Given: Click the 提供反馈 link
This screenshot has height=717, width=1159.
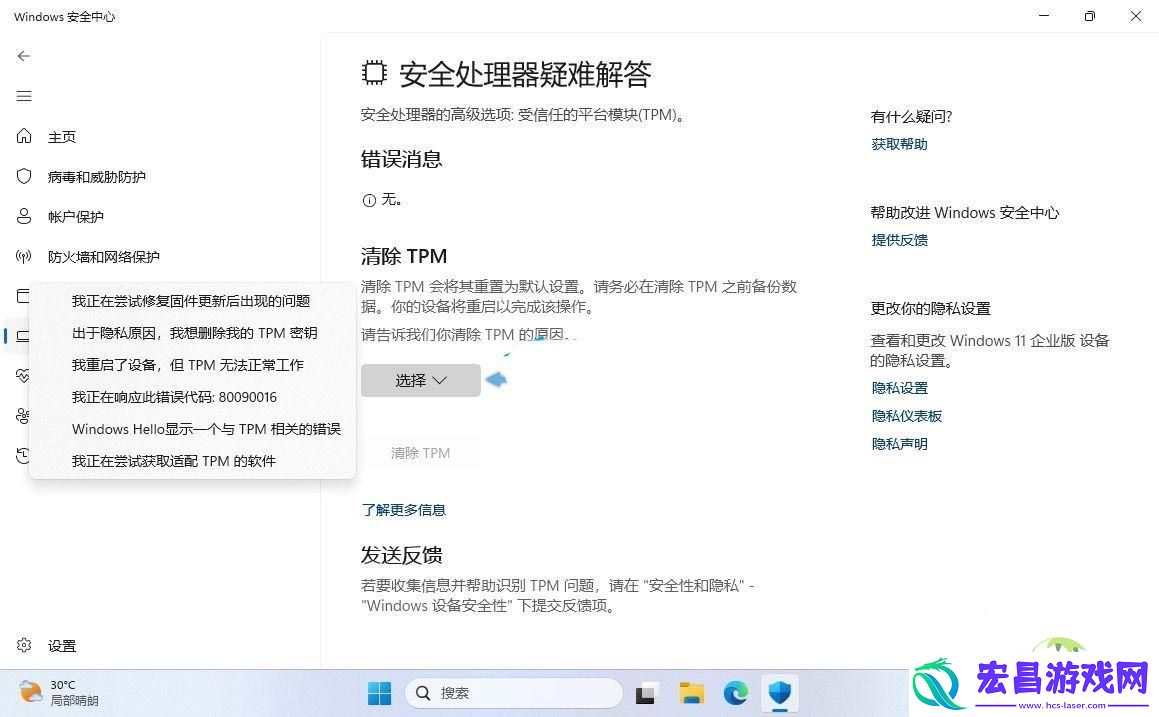Looking at the screenshot, I should click(899, 240).
